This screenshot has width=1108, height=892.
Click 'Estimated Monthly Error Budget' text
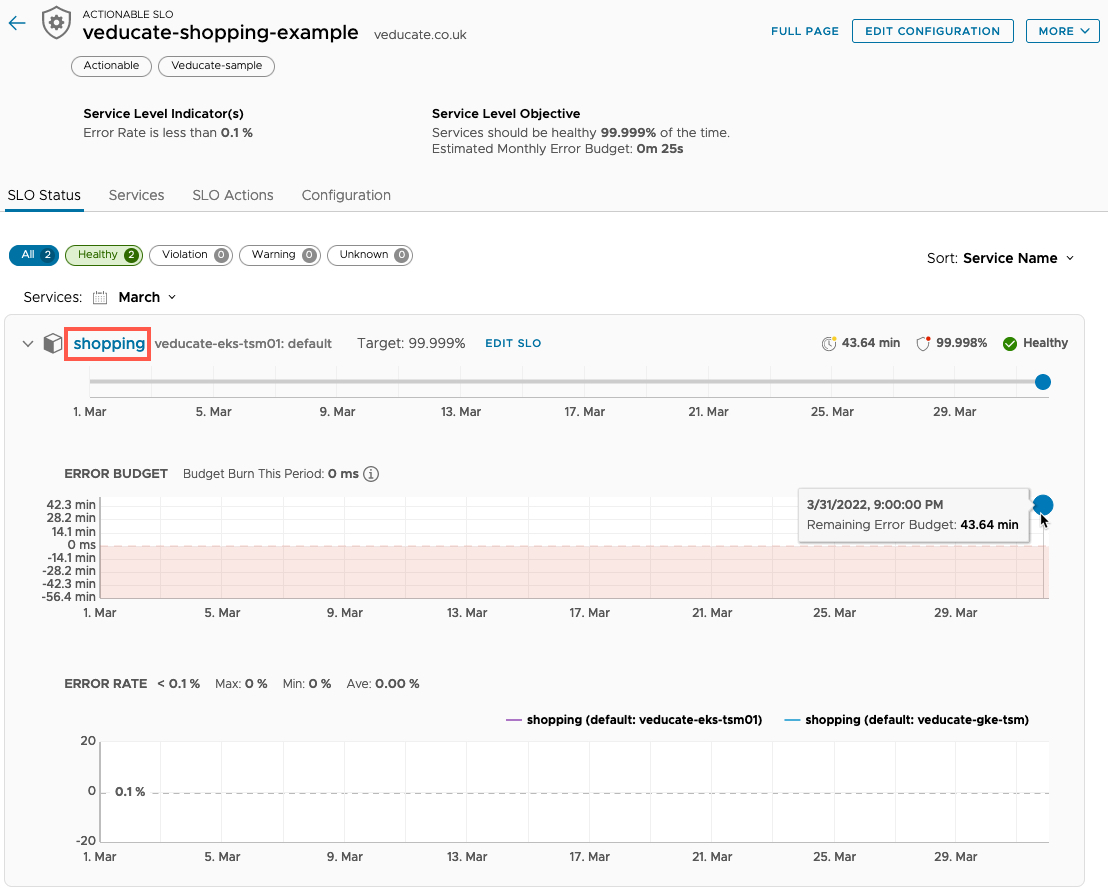coord(558,149)
